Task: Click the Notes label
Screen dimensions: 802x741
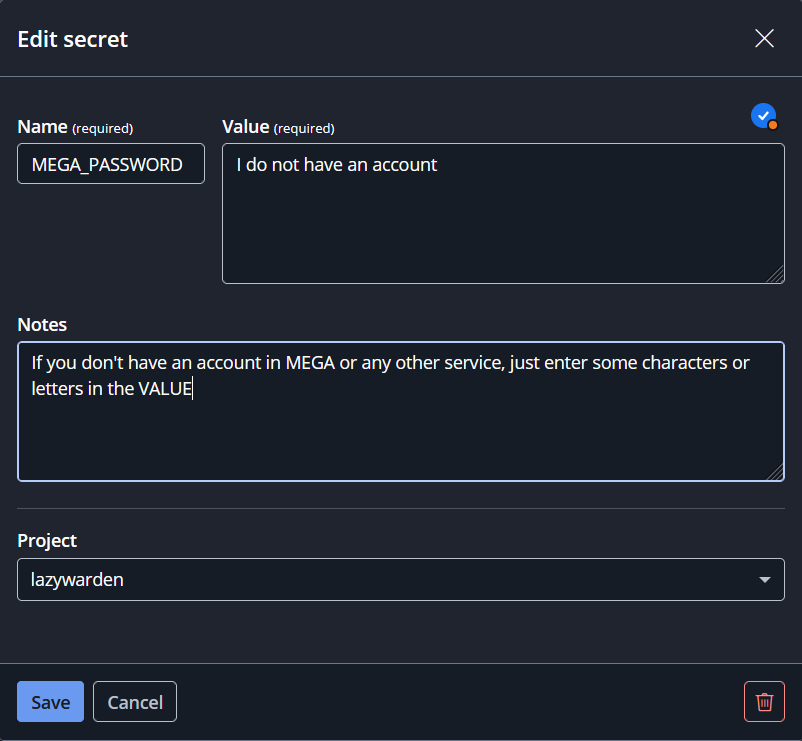Action: (42, 325)
